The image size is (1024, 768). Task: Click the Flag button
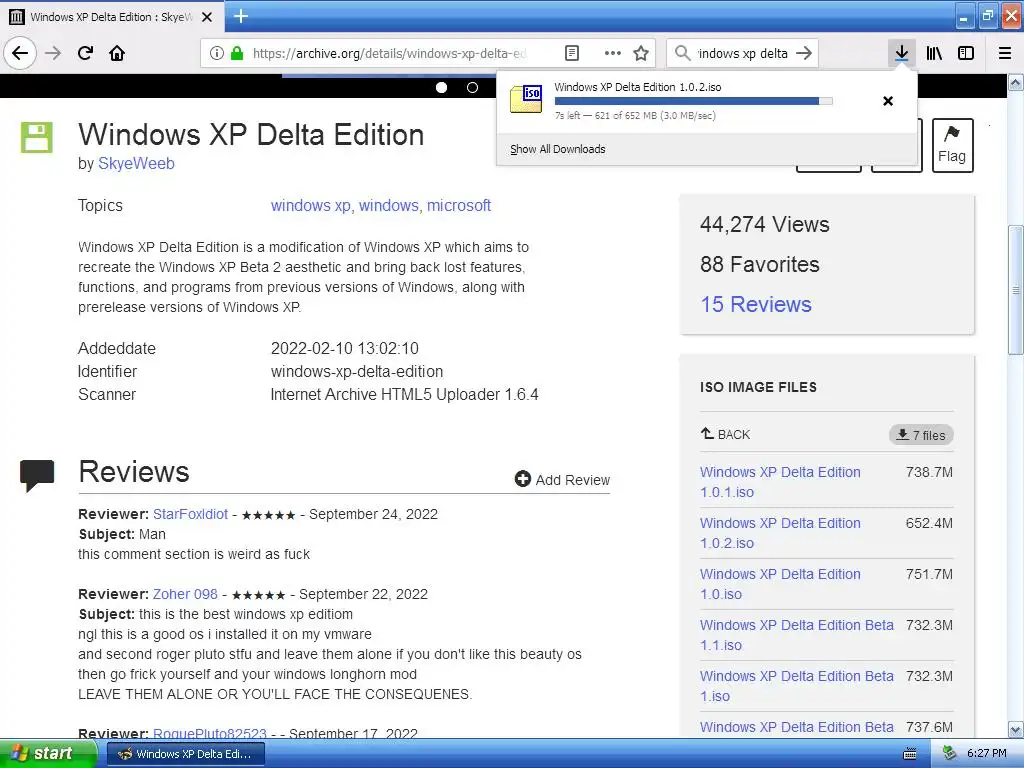coord(952,145)
